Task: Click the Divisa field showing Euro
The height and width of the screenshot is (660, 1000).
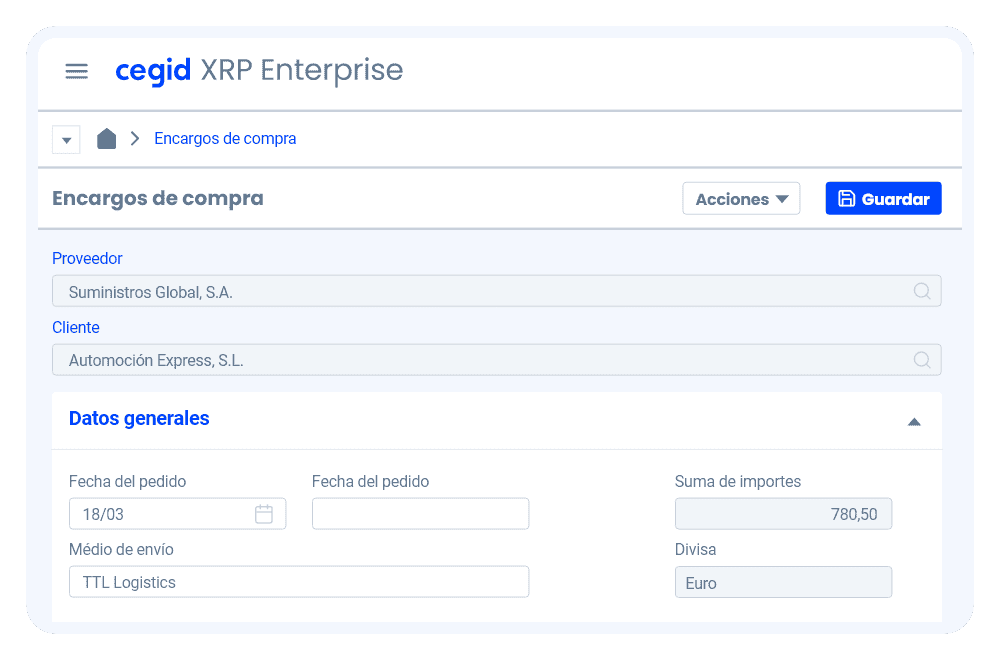Action: [x=783, y=582]
